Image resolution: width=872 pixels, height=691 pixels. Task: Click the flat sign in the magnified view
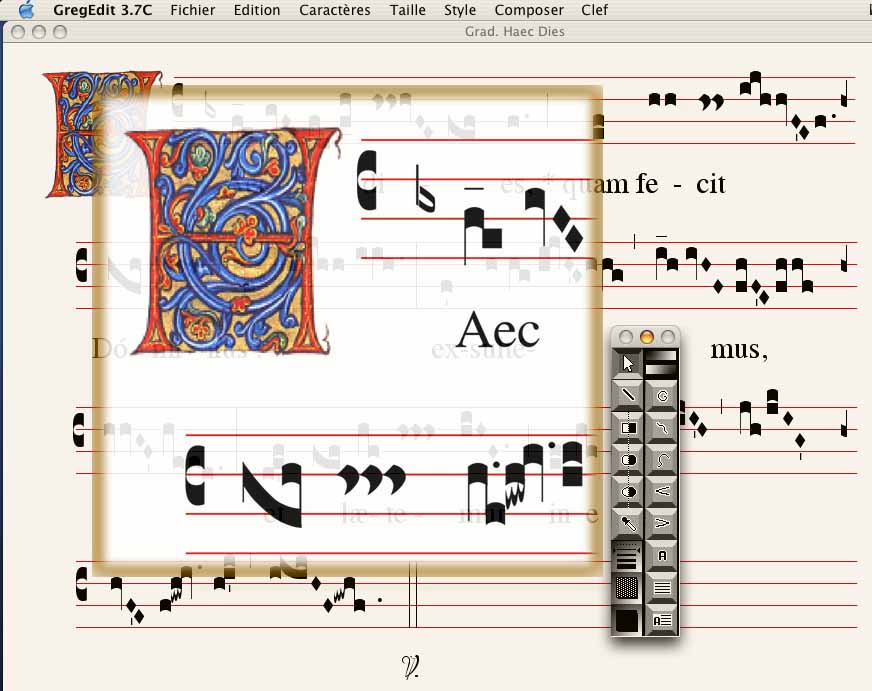[x=425, y=188]
